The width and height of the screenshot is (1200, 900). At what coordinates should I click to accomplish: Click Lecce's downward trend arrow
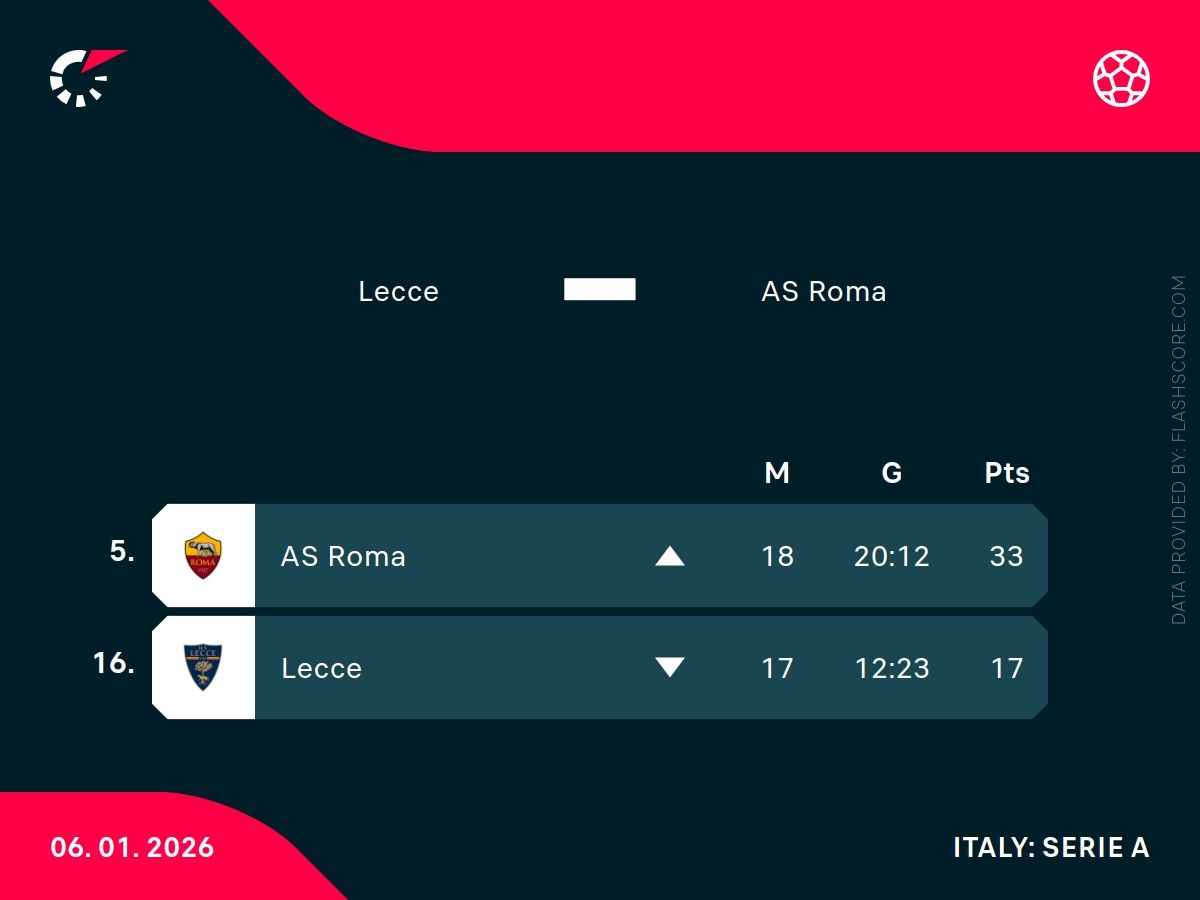669,668
